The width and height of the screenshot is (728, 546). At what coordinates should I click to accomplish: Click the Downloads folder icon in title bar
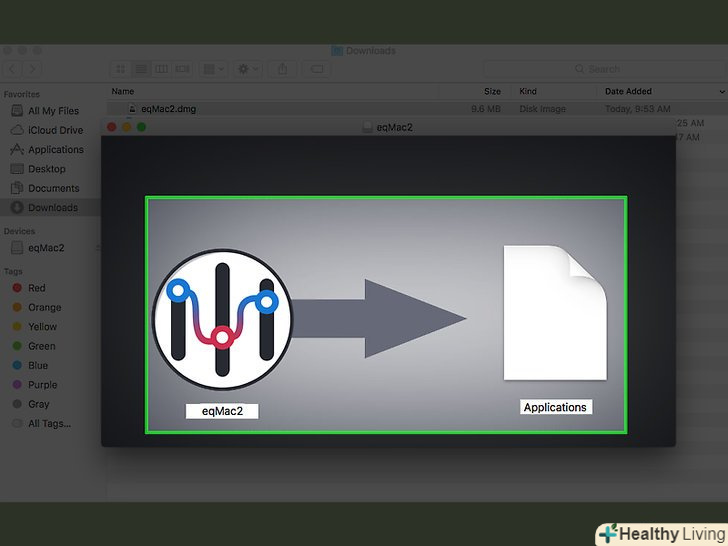tap(337, 51)
